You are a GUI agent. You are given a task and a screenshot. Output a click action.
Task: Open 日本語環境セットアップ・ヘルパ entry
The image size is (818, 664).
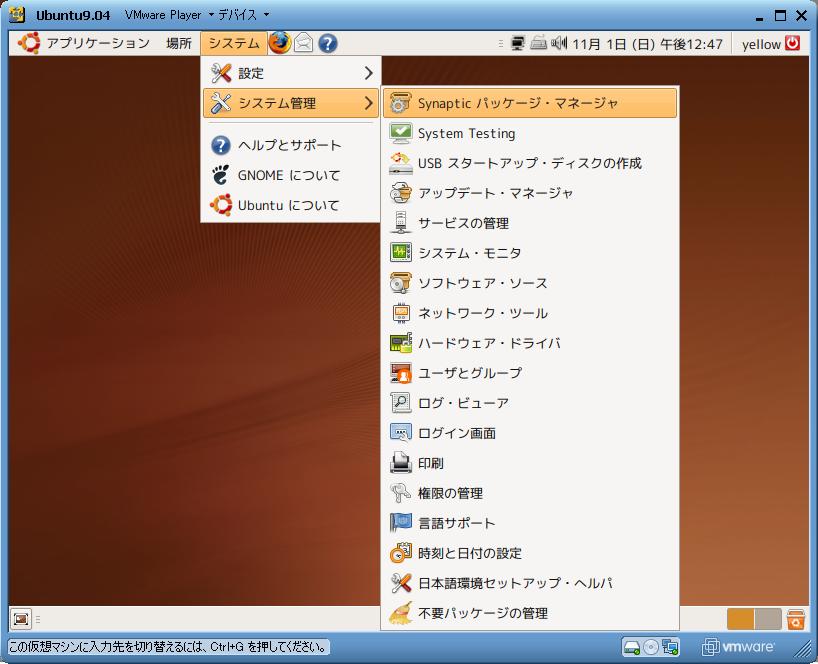click(530, 583)
